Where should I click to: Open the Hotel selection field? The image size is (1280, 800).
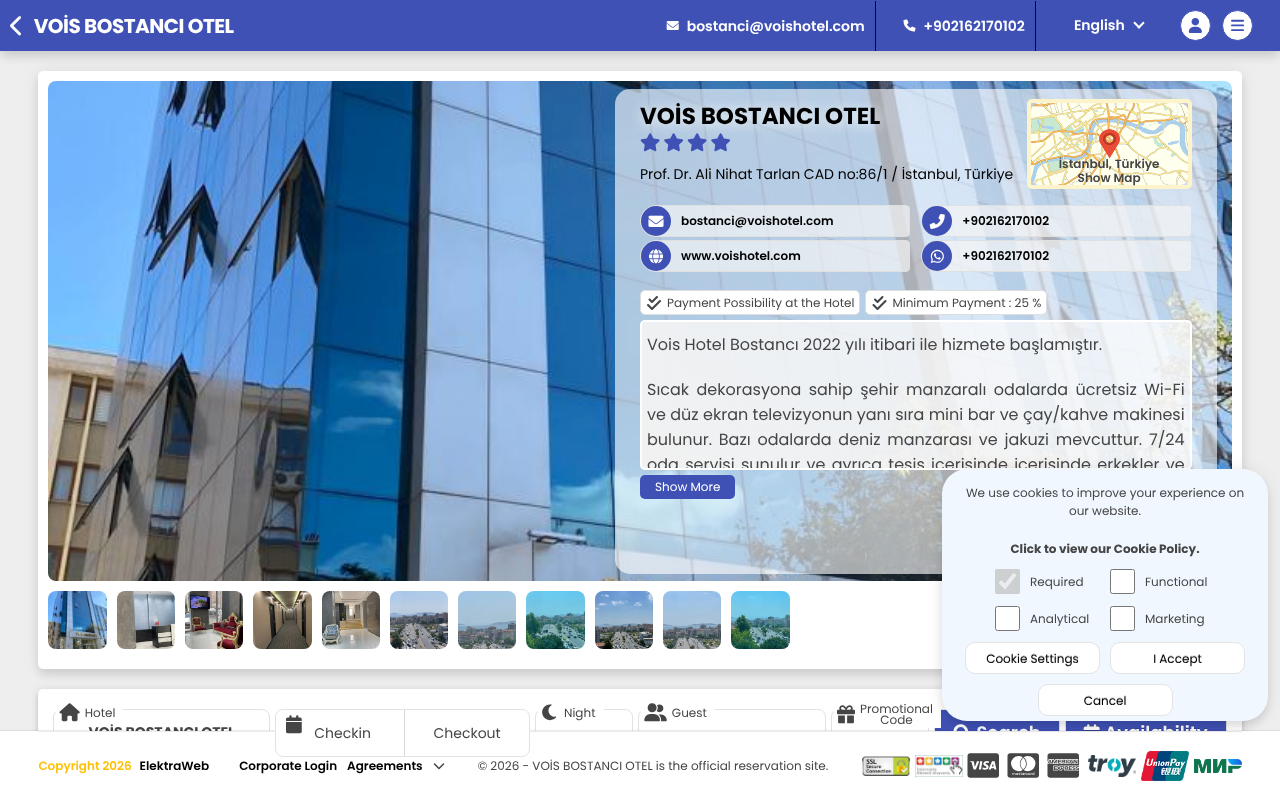[x=161, y=721]
